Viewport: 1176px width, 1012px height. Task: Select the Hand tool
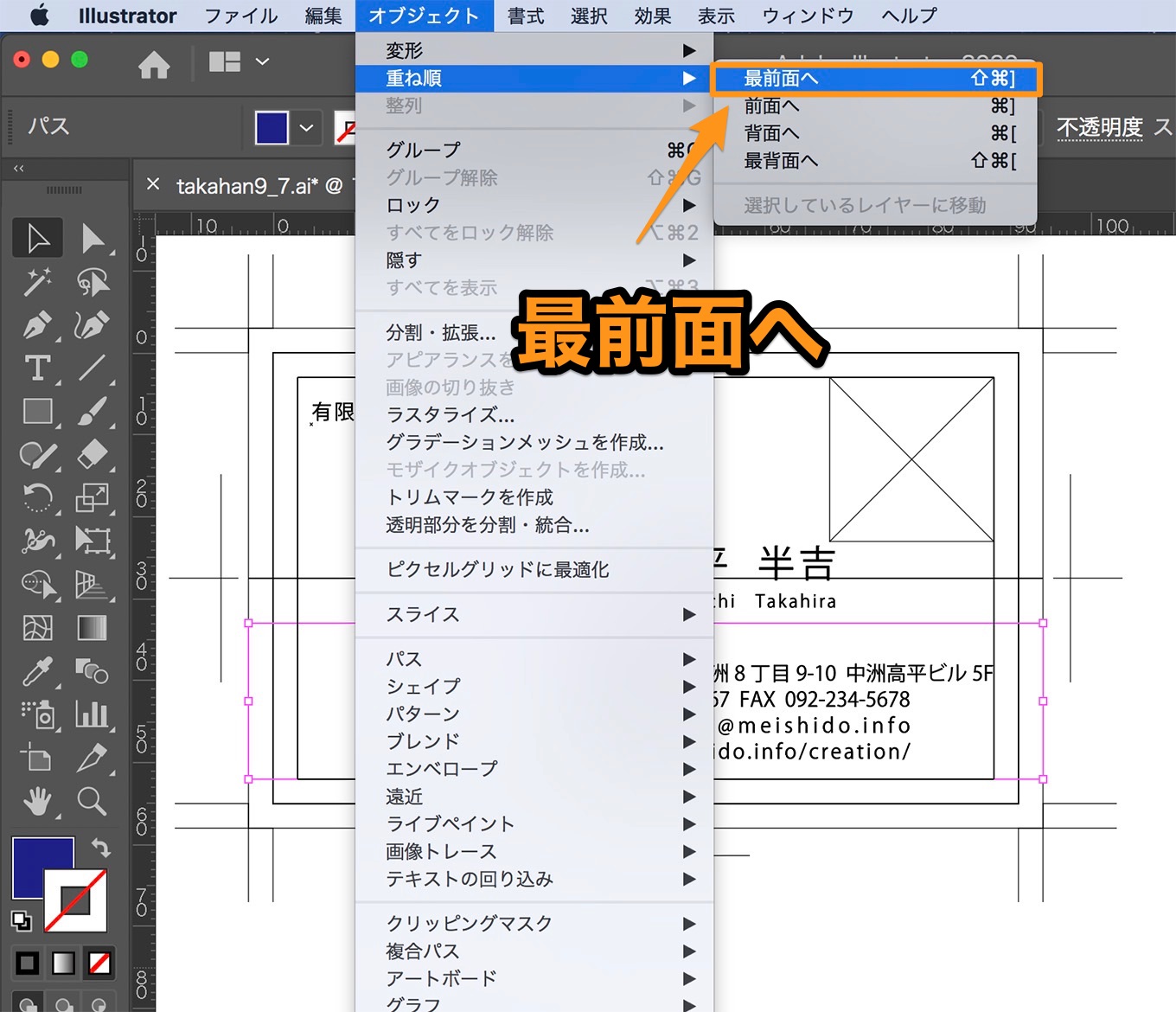coord(37,801)
